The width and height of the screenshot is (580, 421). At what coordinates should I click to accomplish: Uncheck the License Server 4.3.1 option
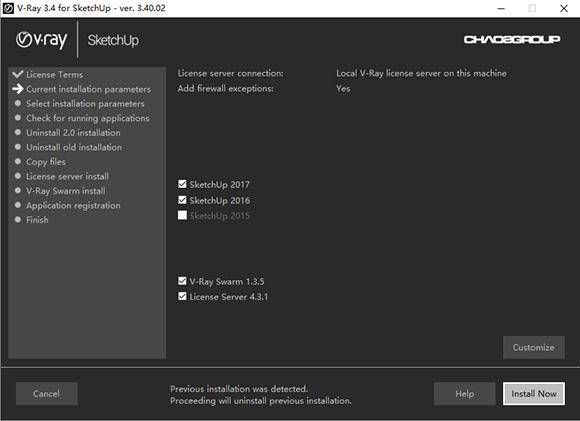tap(182, 296)
